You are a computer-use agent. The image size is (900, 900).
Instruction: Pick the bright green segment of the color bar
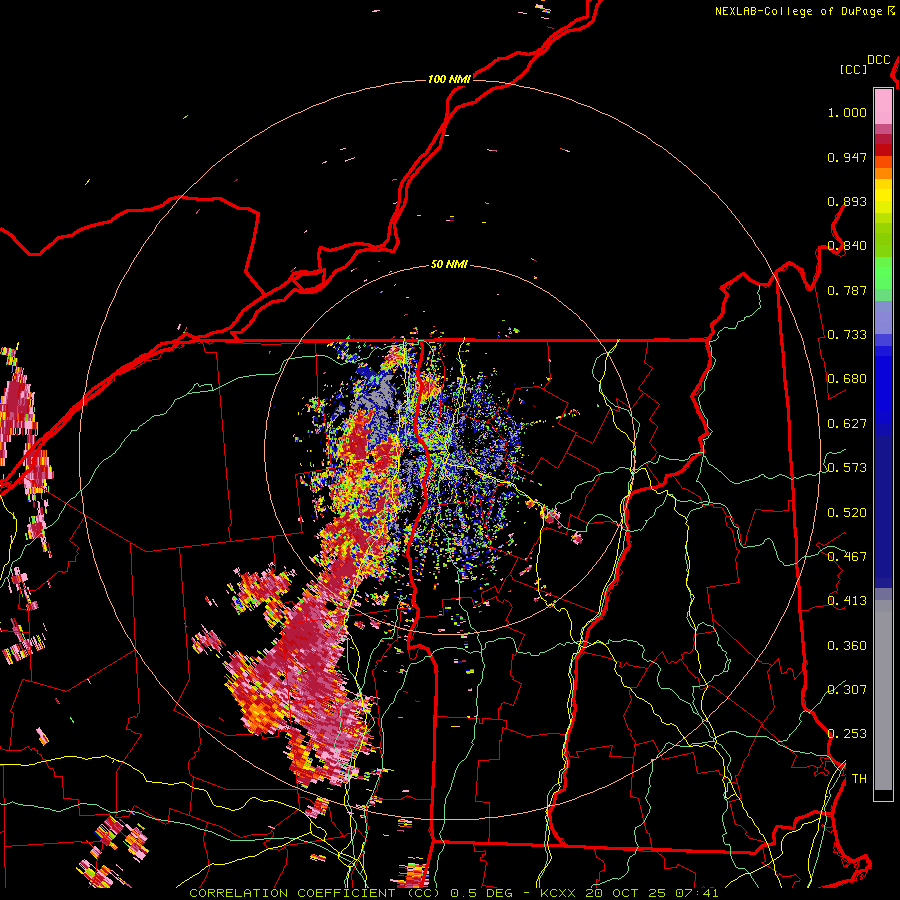click(x=883, y=274)
